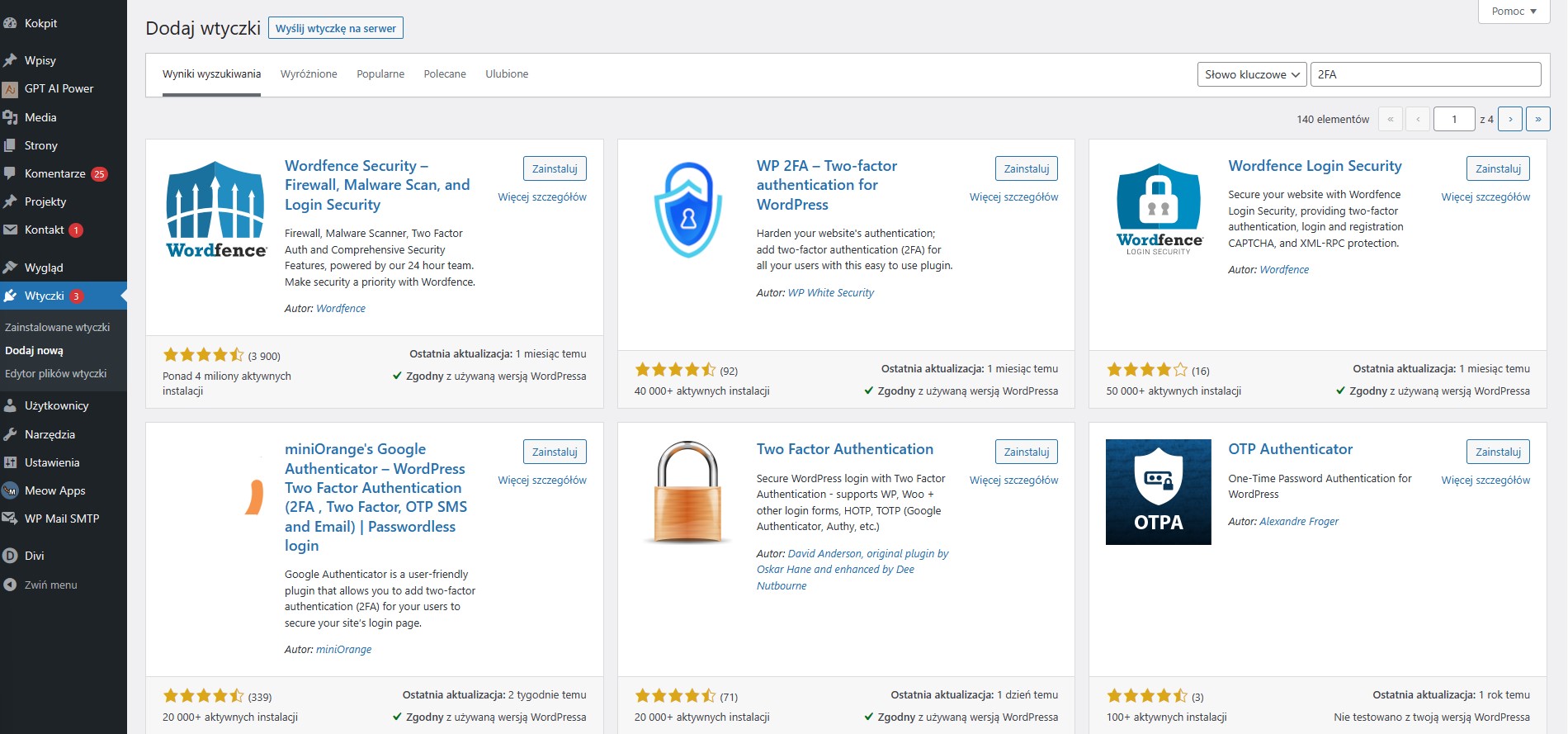Click the Narzędzia wrench icon

tap(10, 434)
